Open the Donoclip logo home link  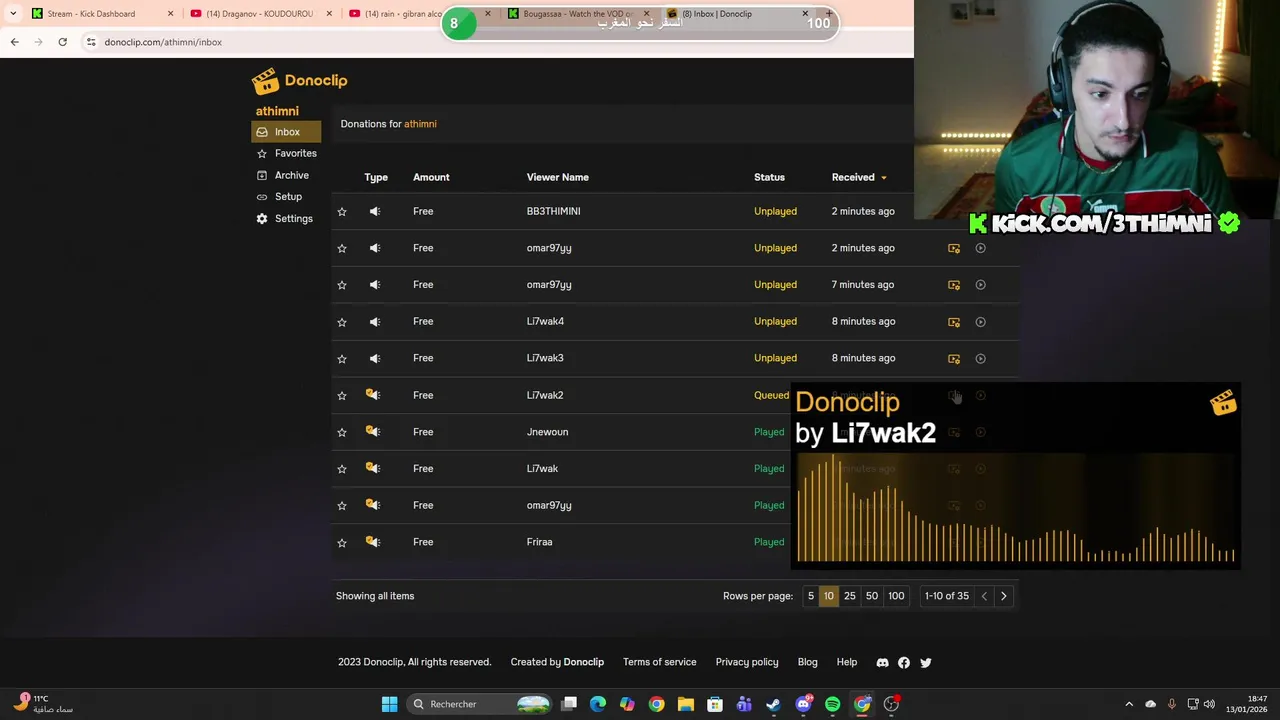(x=299, y=81)
